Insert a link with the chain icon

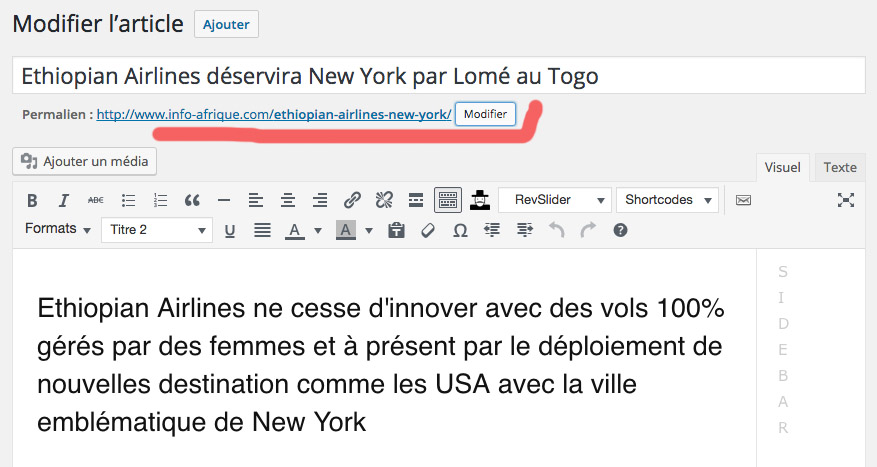(x=352, y=200)
